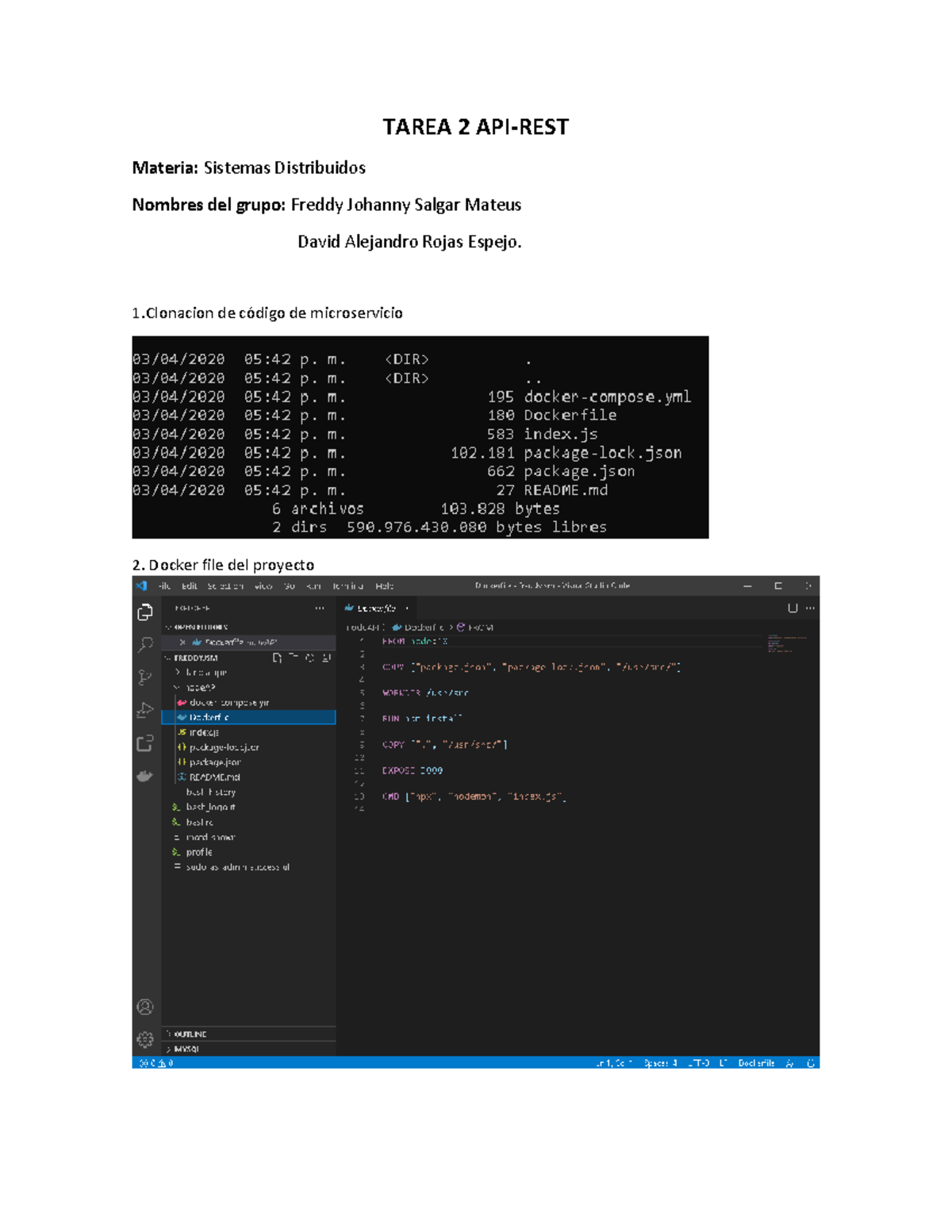Click the New Folder icon in FREDDYJSM header
The height and width of the screenshot is (1232, 952).
tap(294, 658)
